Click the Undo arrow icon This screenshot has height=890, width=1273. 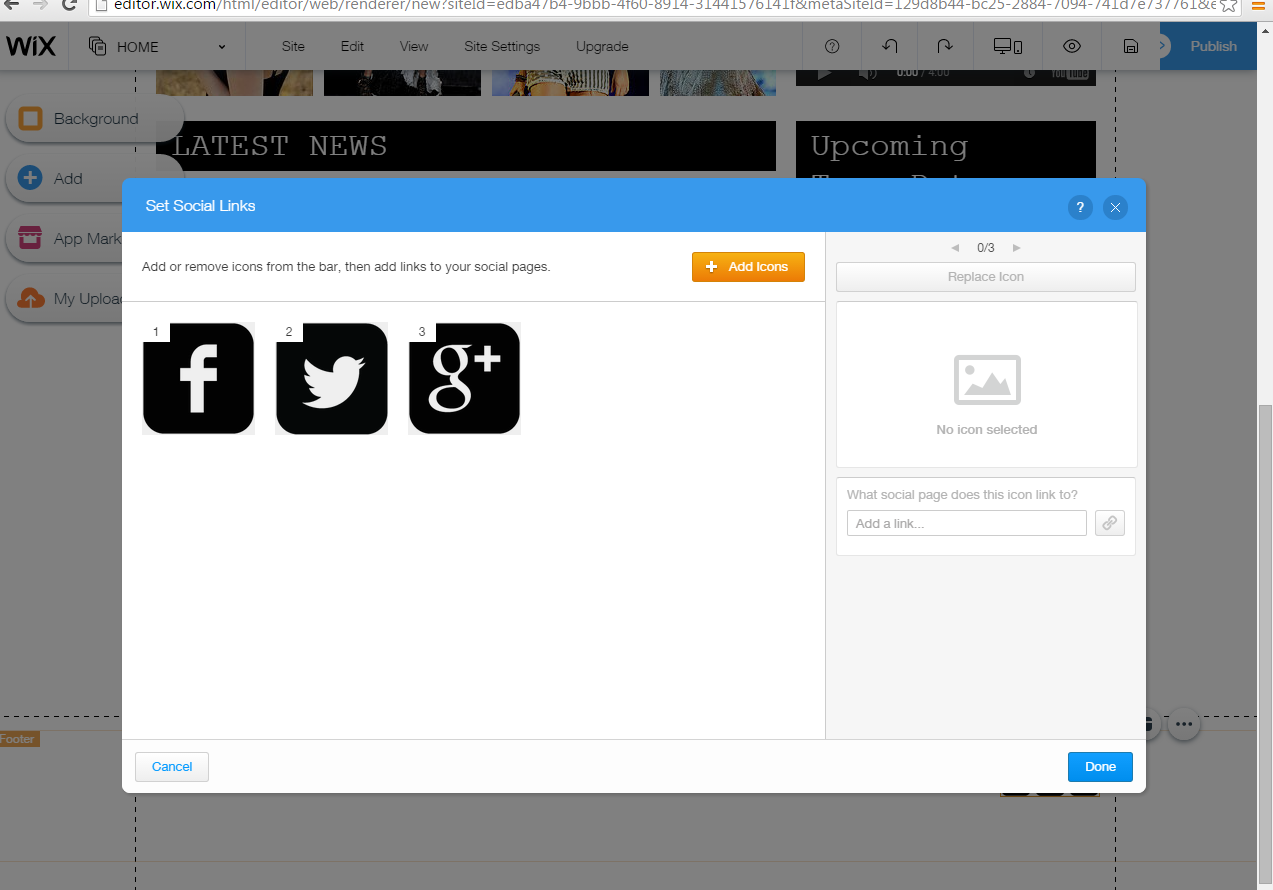pos(890,46)
